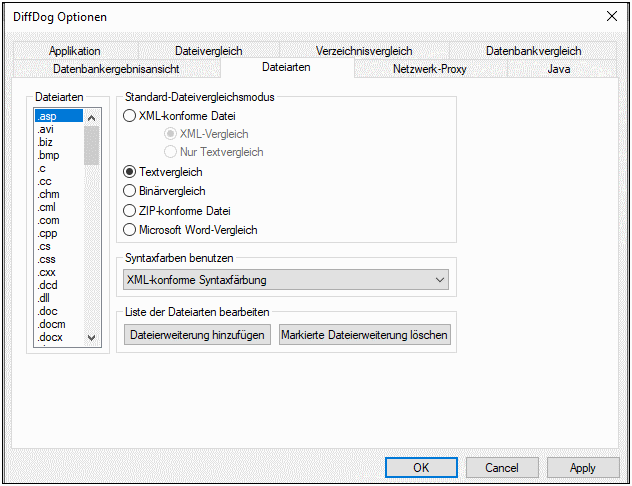Viewport: 632px width, 486px height.
Task: Select the .docm file extension
Action: pos(59,324)
